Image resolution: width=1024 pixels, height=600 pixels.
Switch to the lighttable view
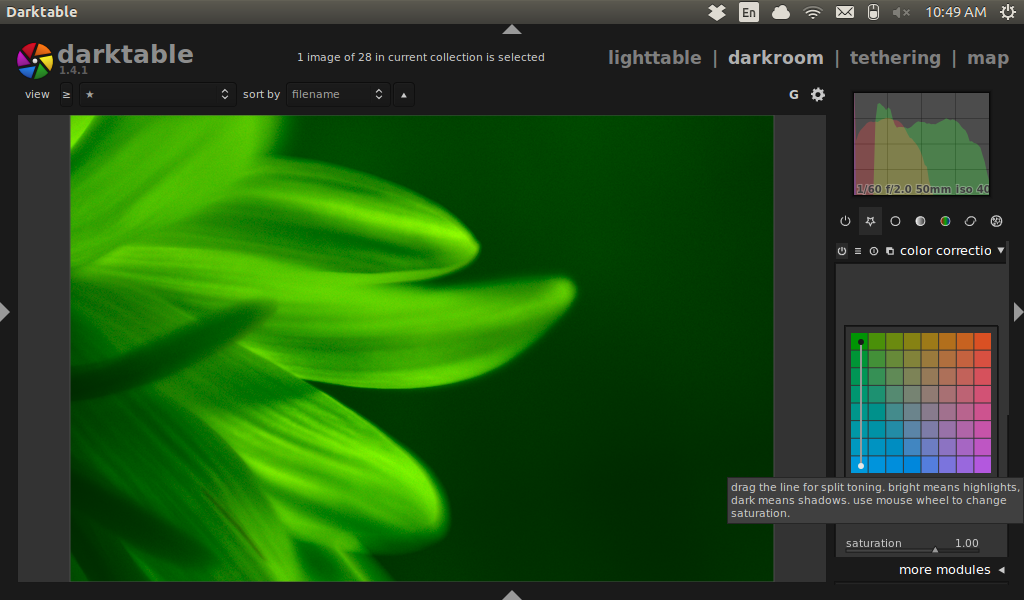click(654, 58)
